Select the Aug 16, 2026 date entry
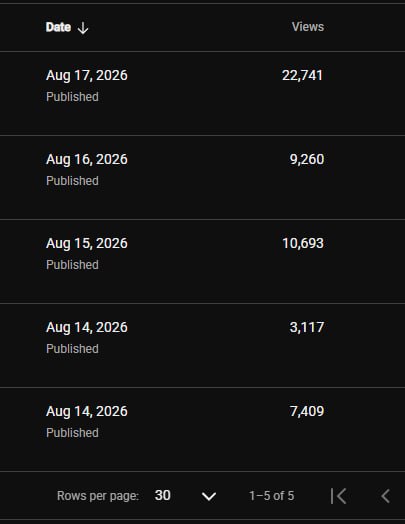This screenshot has height=524, width=405. [x=87, y=159]
